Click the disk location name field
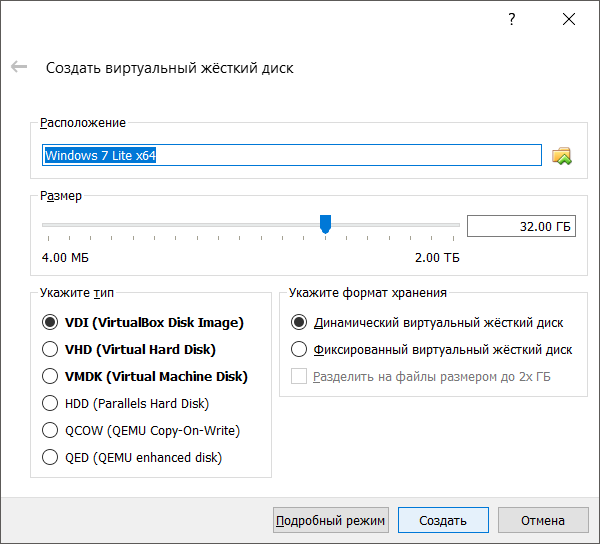 [290, 156]
